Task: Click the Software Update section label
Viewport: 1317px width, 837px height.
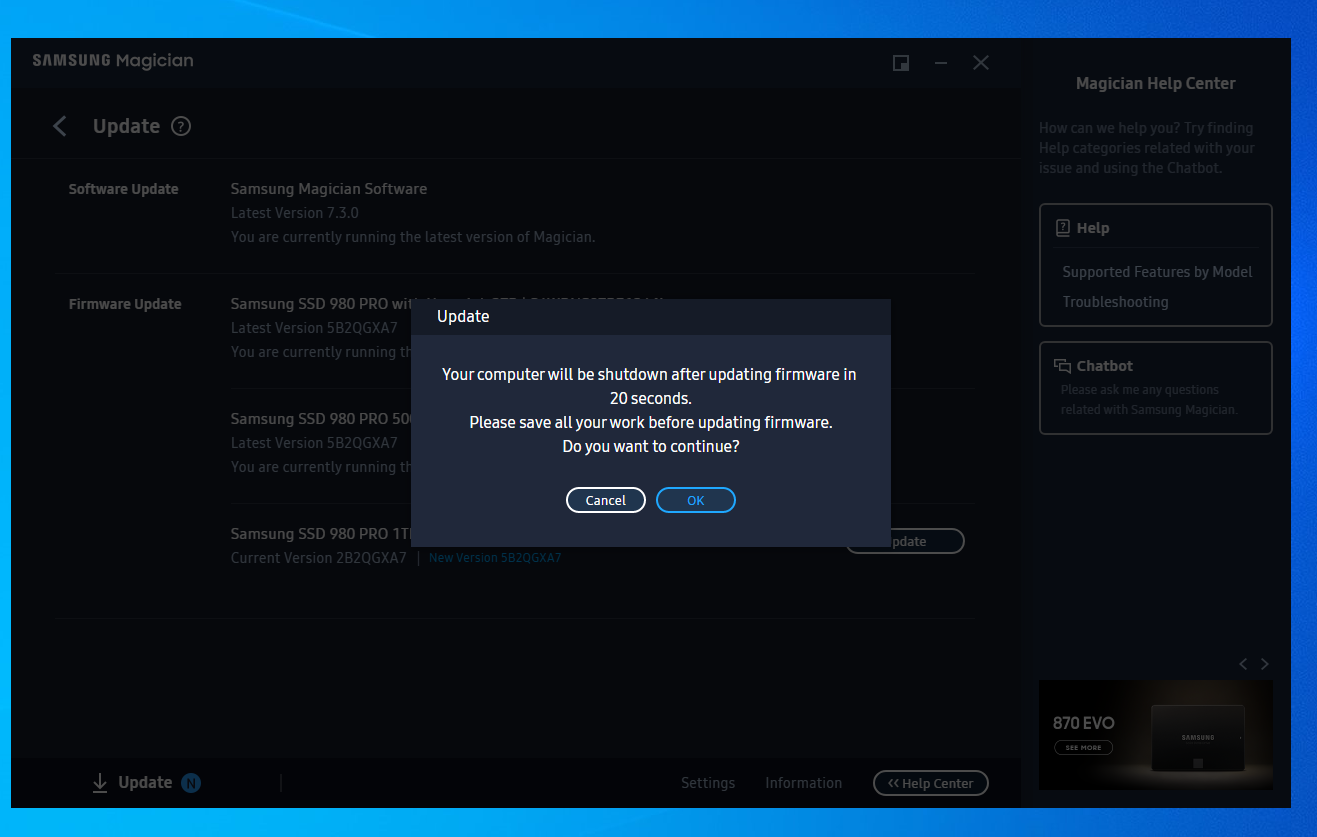Action: click(124, 189)
